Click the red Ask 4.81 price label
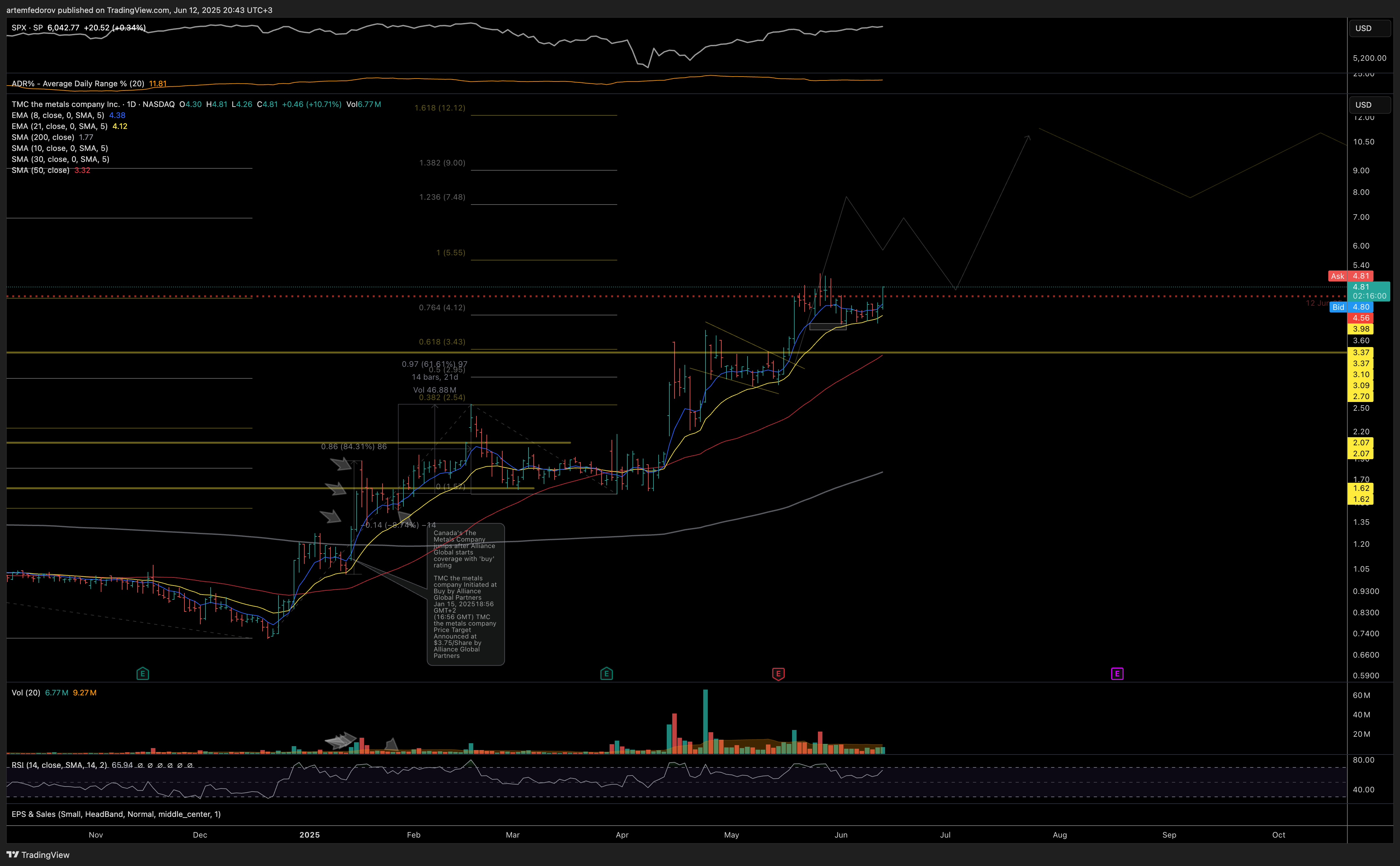Image resolution: width=1400 pixels, height=866 pixels. (1350, 276)
